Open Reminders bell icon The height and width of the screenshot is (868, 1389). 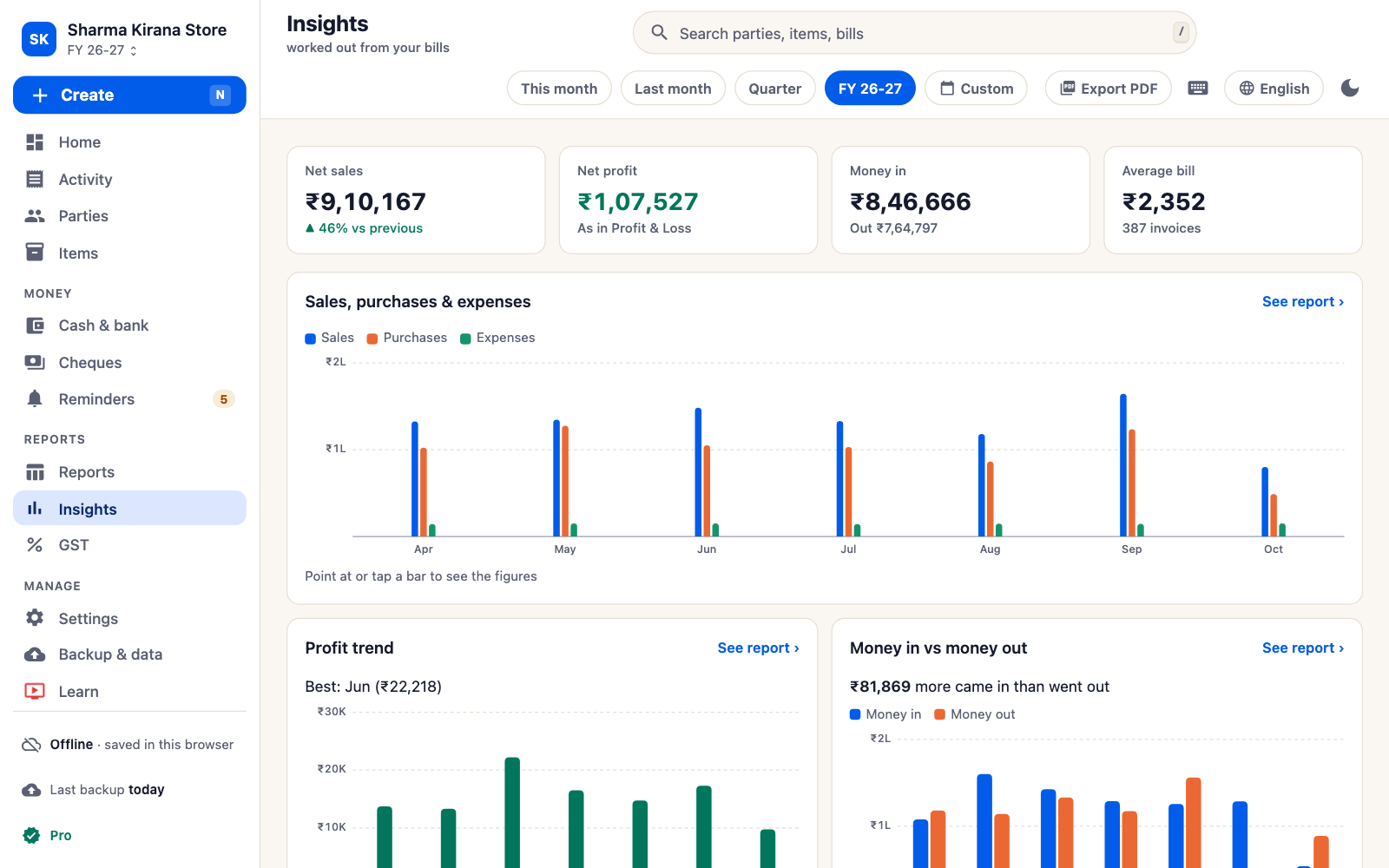coord(35,399)
